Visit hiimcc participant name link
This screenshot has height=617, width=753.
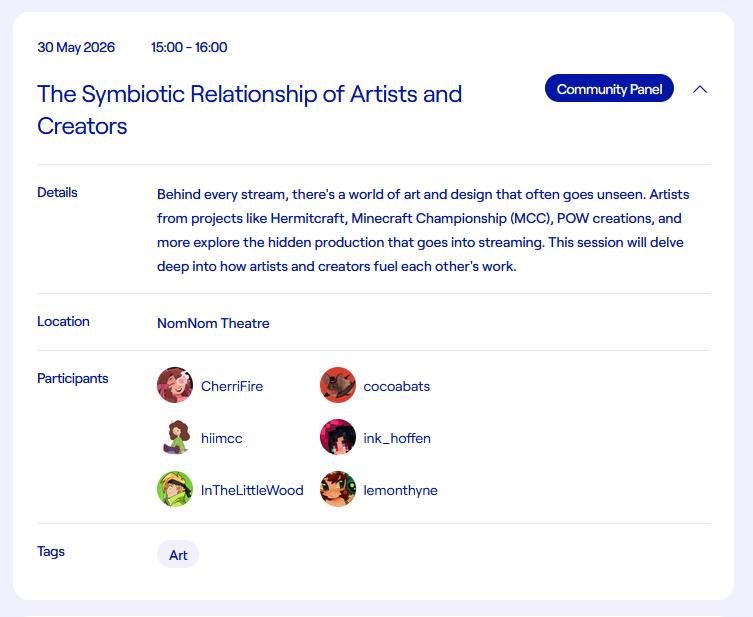pos(221,438)
